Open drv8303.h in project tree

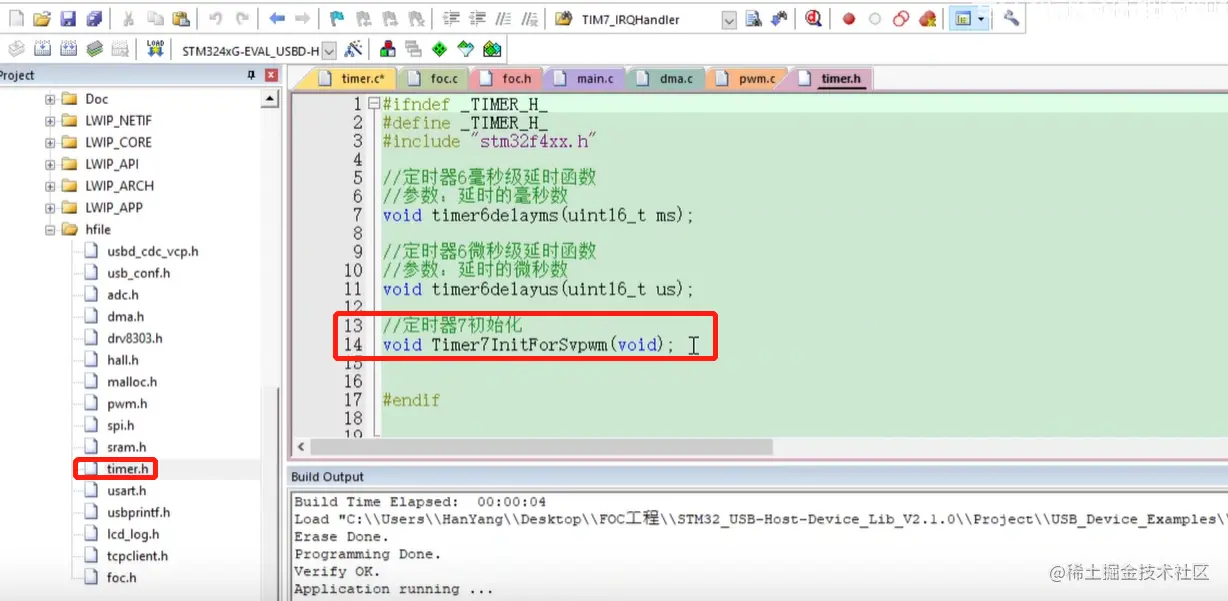pyautogui.click(x=134, y=338)
